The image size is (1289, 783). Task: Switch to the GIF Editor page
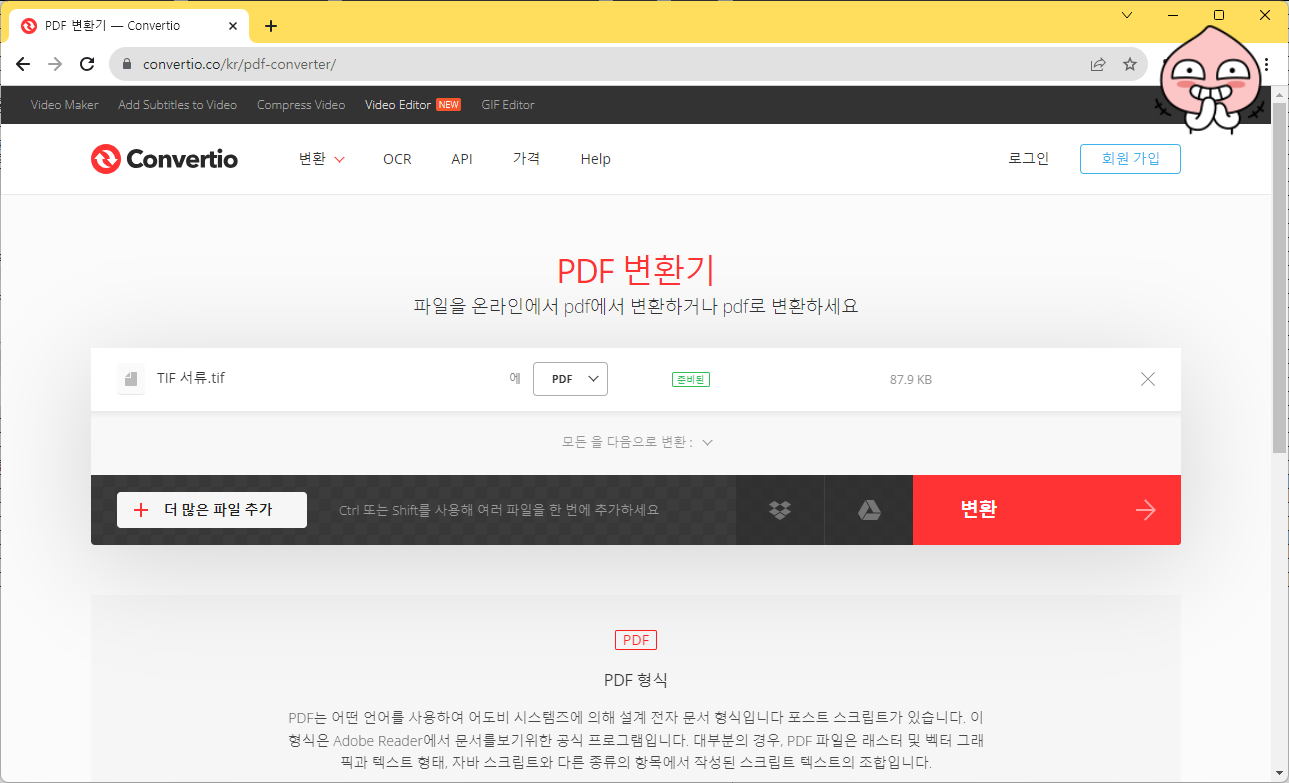click(507, 104)
